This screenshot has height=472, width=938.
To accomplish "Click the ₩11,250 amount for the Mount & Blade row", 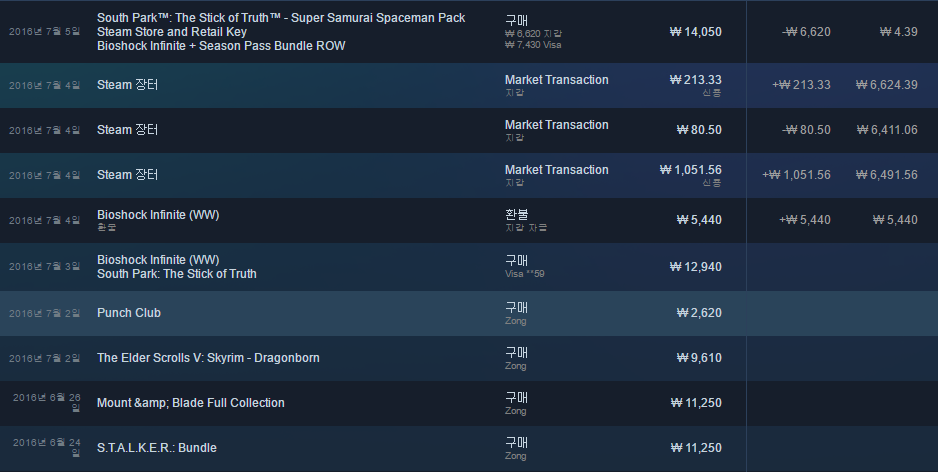I will 696,403.
